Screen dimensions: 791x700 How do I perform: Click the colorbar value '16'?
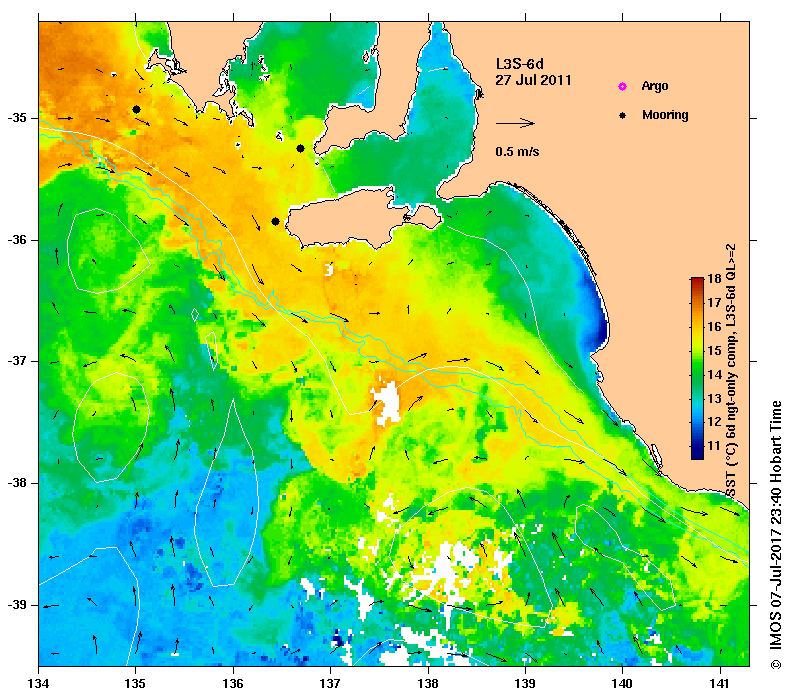click(714, 327)
